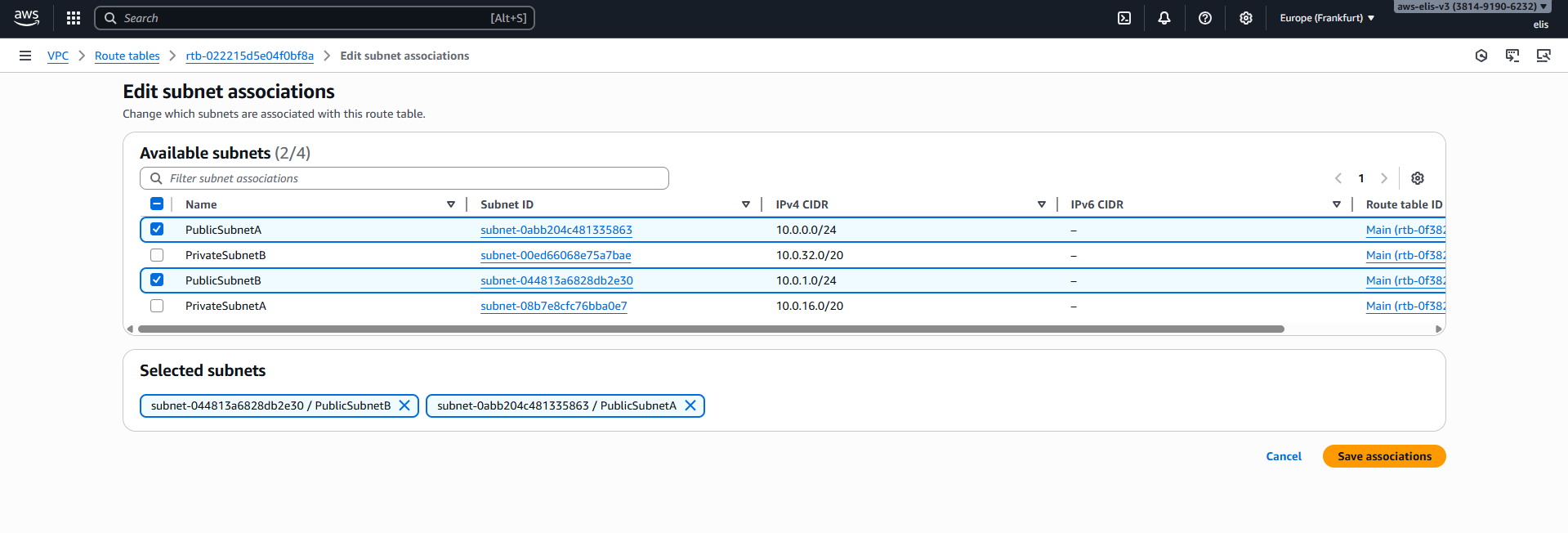The height and width of the screenshot is (533, 1568).
Task: Remove PublicSubnetB from selected subnets
Action: click(x=404, y=405)
